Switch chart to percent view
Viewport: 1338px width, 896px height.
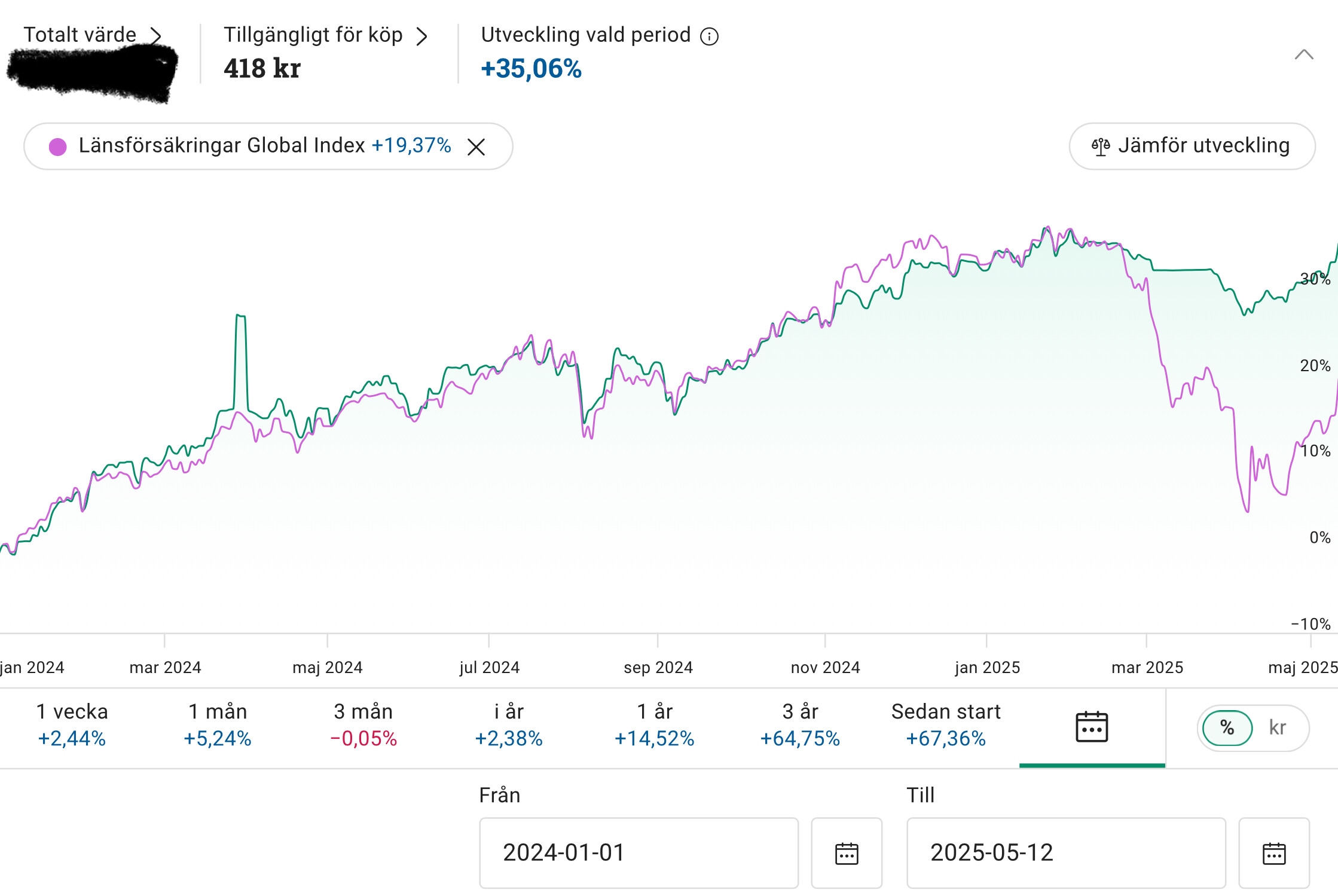pos(1227,727)
